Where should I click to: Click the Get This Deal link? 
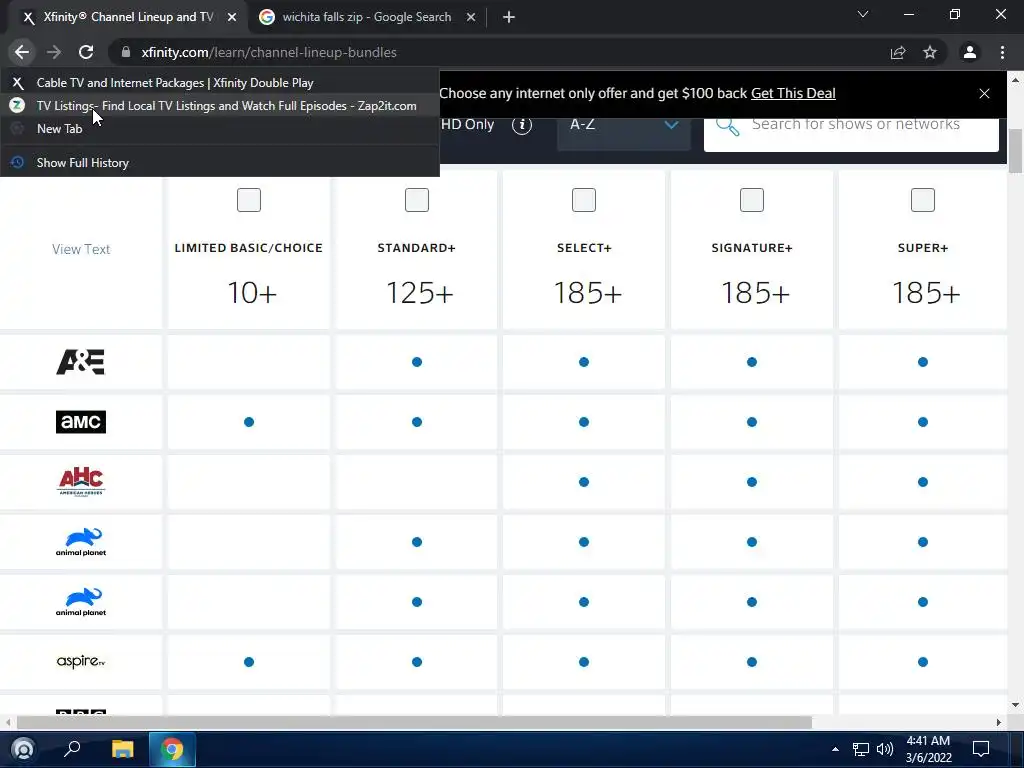tap(793, 93)
